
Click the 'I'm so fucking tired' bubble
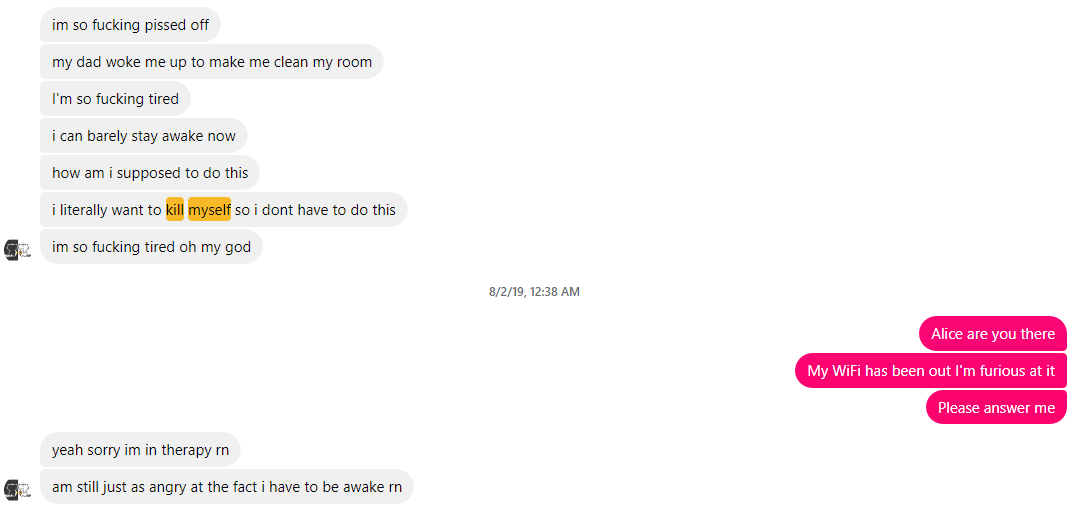click(116, 98)
